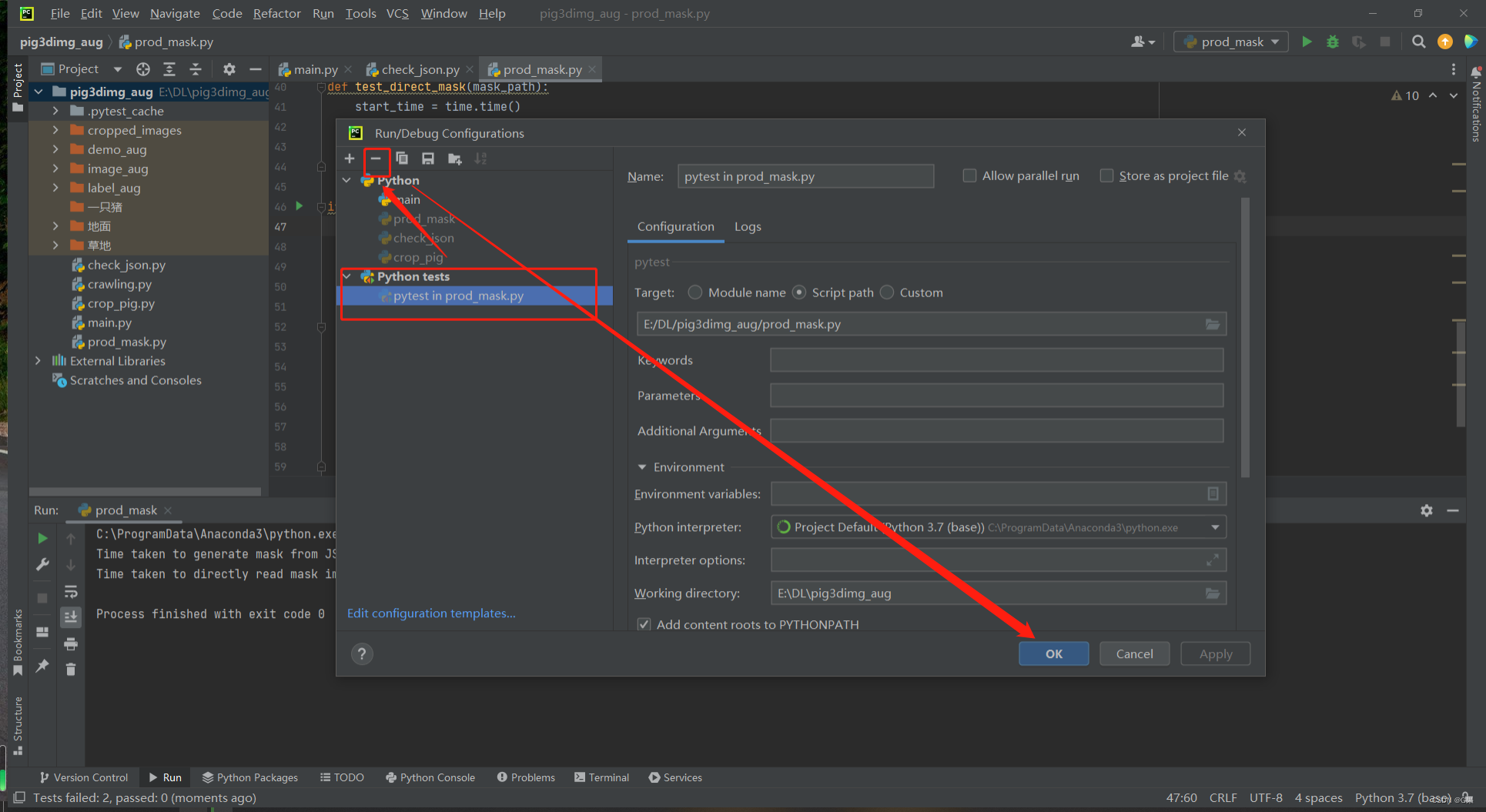This screenshot has width=1486, height=812.
Task: Browse working directory folder icon
Action: pyautogui.click(x=1213, y=593)
